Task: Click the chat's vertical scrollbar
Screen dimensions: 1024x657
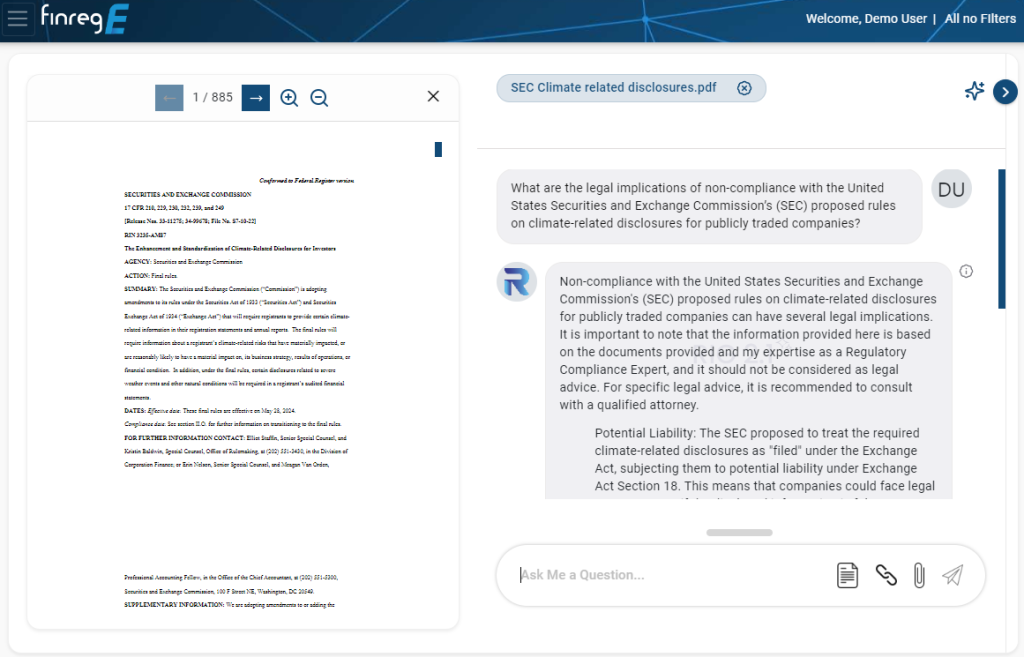Action: tap(1001, 239)
